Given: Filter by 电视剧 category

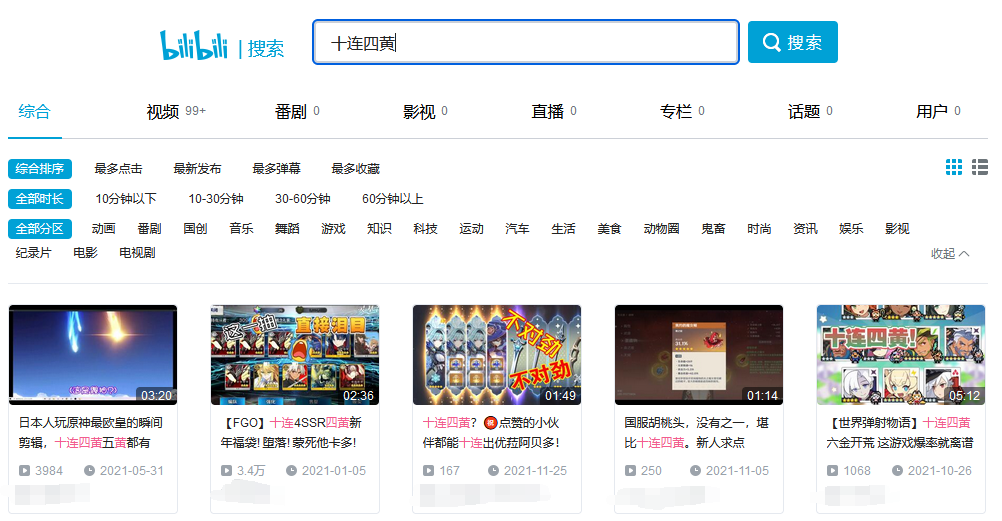Looking at the screenshot, I should pyautogui.click(x=137, y=253).
